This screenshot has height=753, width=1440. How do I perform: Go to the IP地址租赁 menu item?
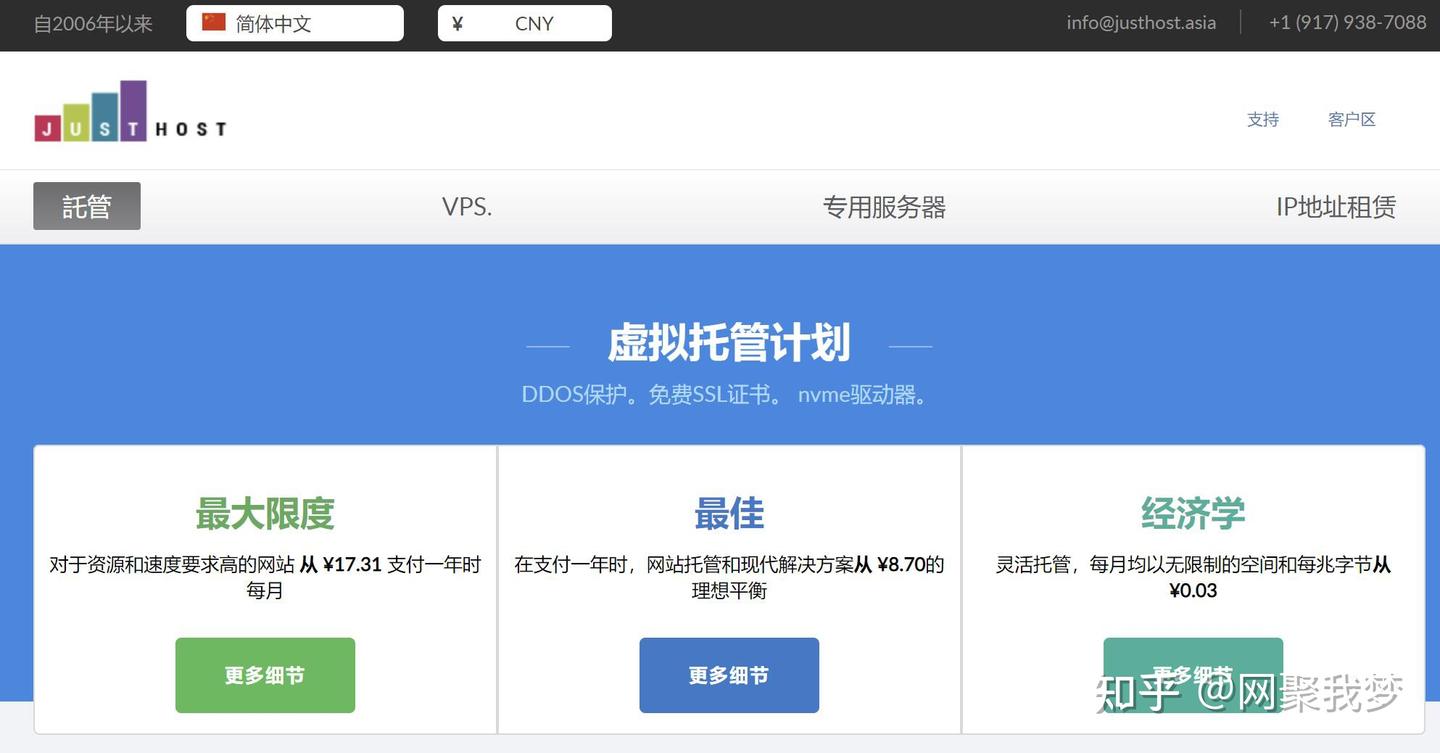click(x=1335, y=207)
